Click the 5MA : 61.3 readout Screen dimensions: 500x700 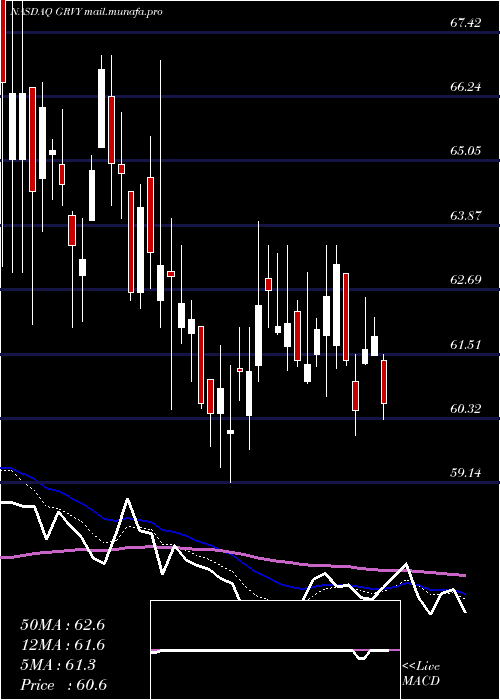tap(58, 665)
